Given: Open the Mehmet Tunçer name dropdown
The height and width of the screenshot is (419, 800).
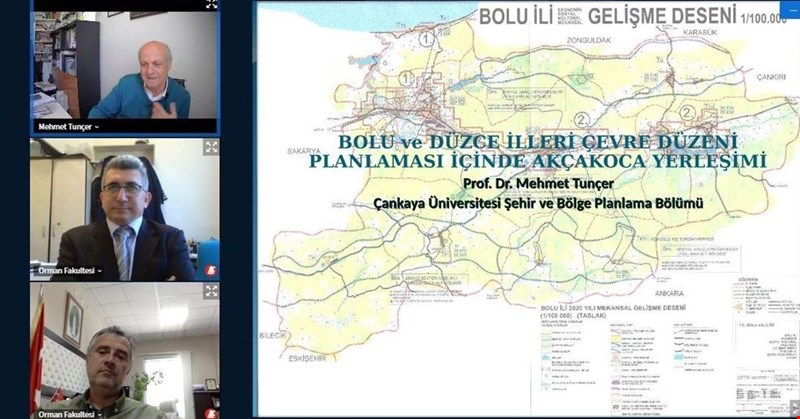Looking at the screenshot, I should (x=68, y=127).
